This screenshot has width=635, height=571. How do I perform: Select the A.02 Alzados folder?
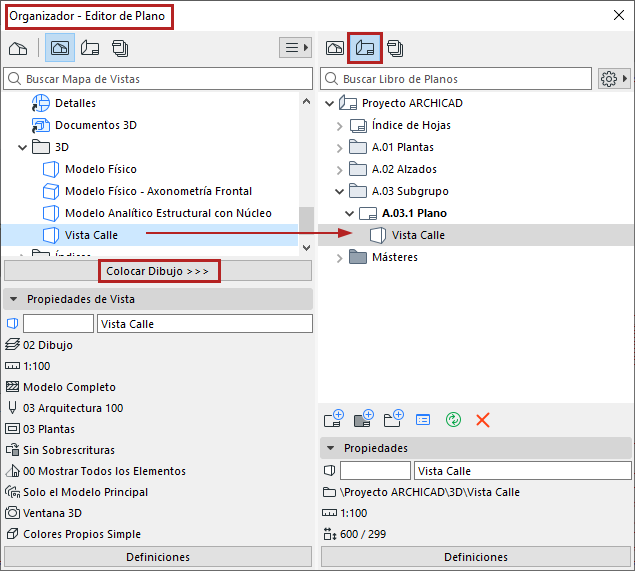click(x=404, y=169)
